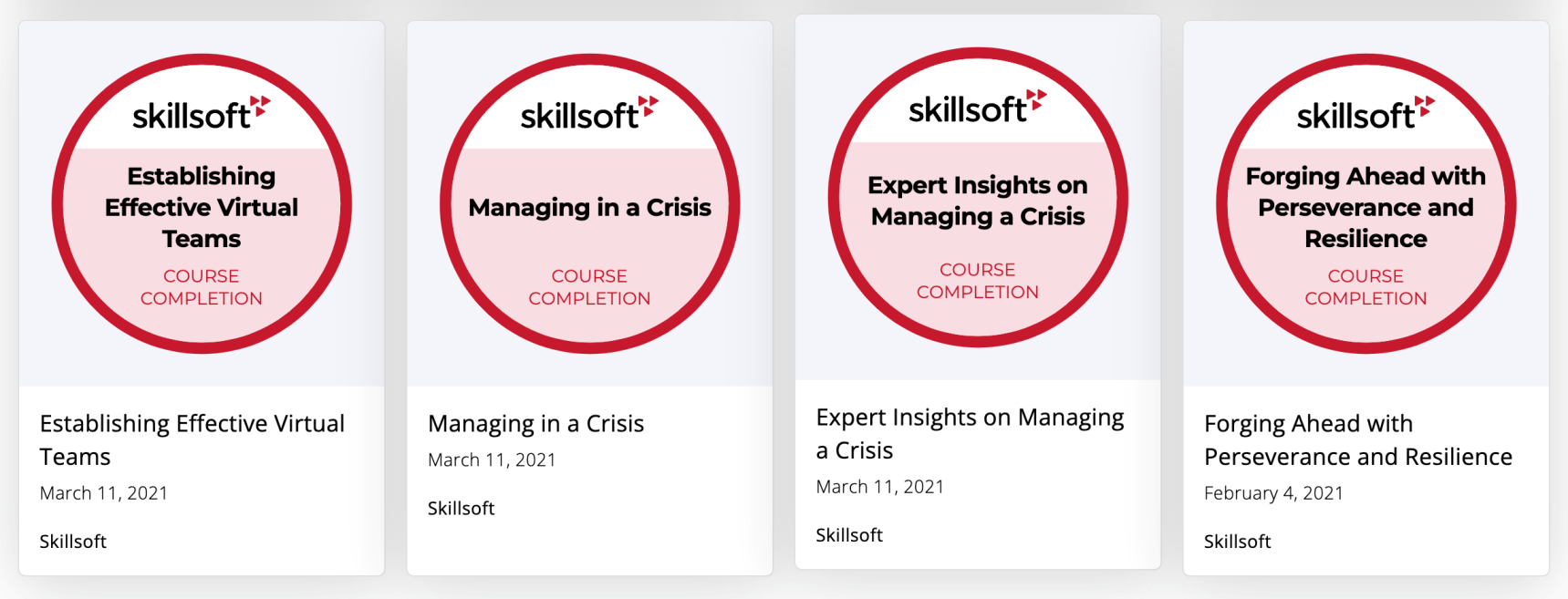This screenshot has height=599, width=1568.
Task: Click Course Completion text on Virtual Teams badge
Action: pyautogui.click(x=202, y=287)
